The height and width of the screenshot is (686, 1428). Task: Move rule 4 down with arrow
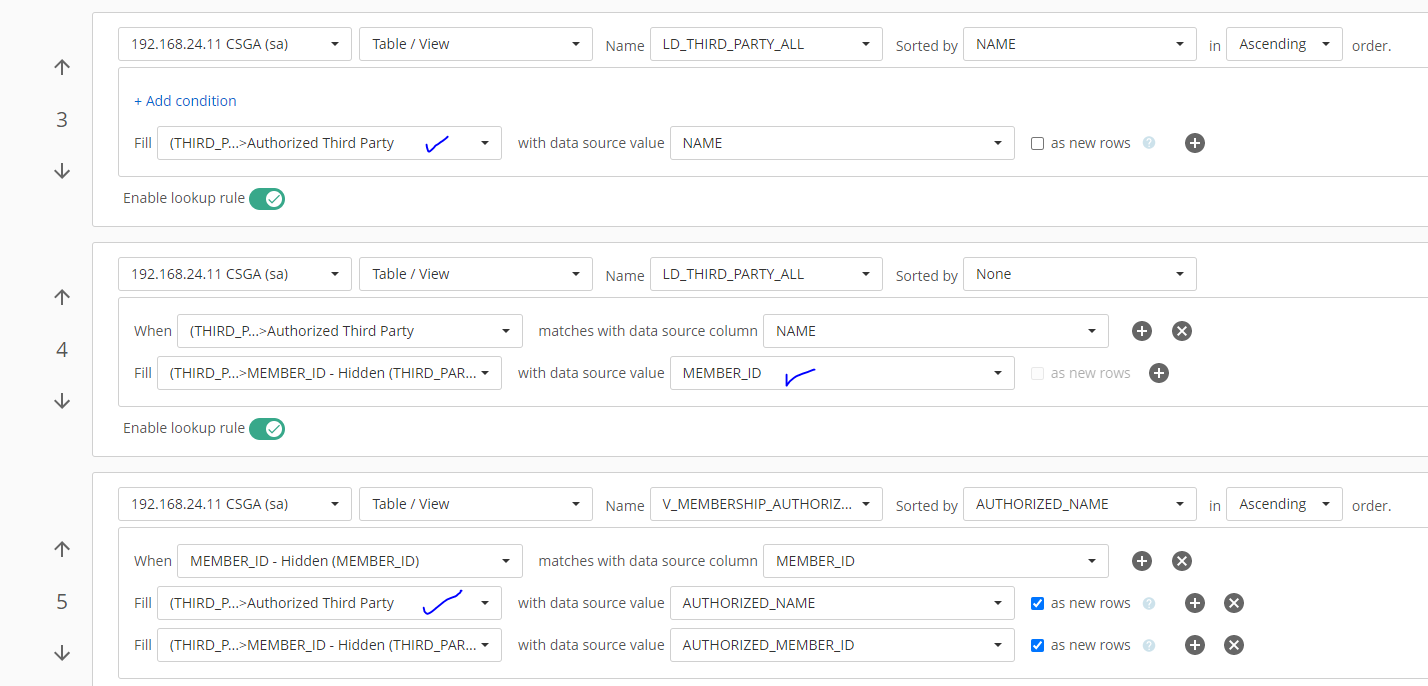62,401
